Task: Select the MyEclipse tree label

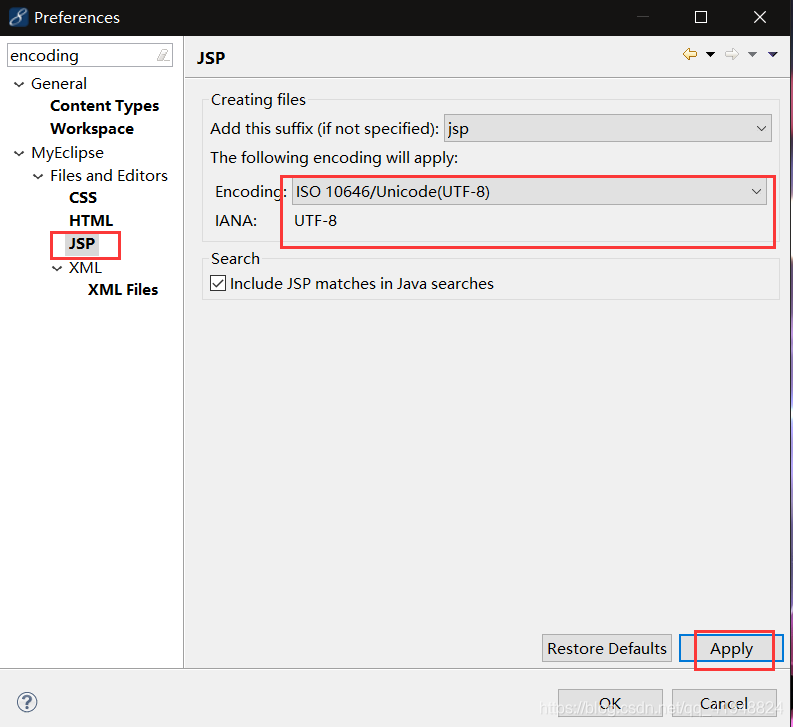Action: point(67,153)
